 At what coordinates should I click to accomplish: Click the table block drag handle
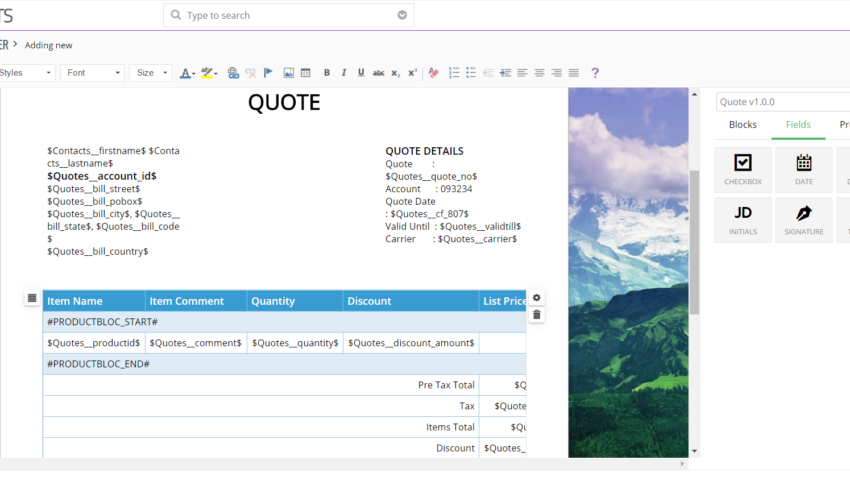(x=32, y=298)
